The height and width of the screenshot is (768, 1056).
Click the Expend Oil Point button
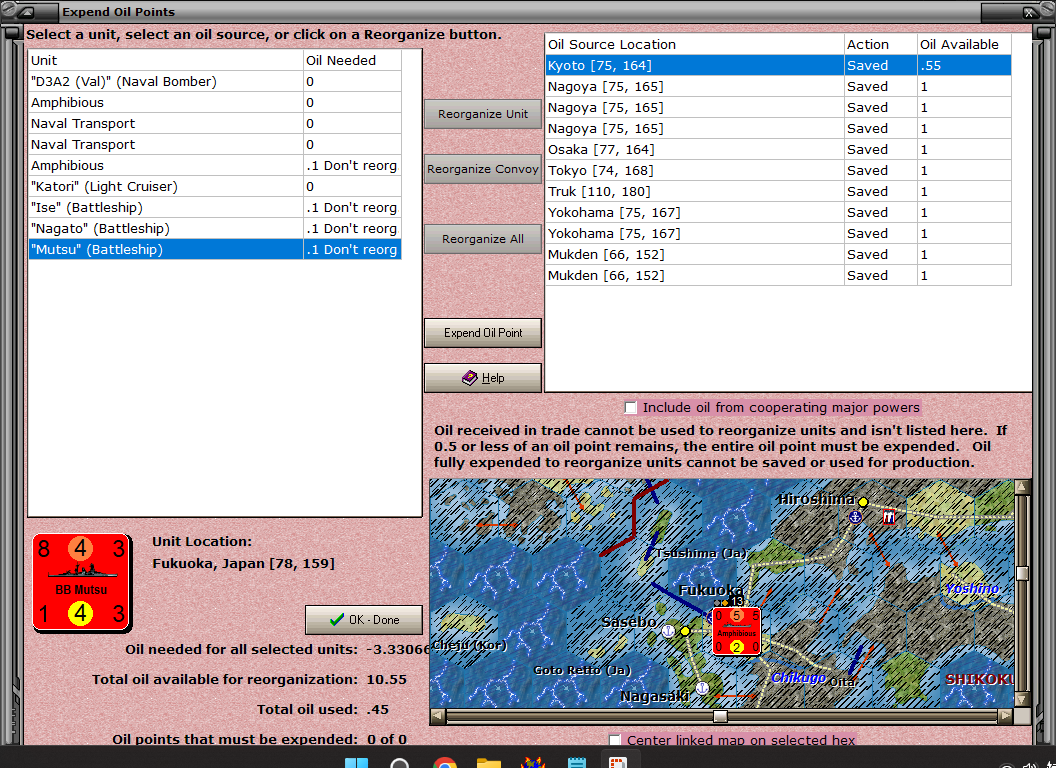pyautogui.click(x=483, y=333)
